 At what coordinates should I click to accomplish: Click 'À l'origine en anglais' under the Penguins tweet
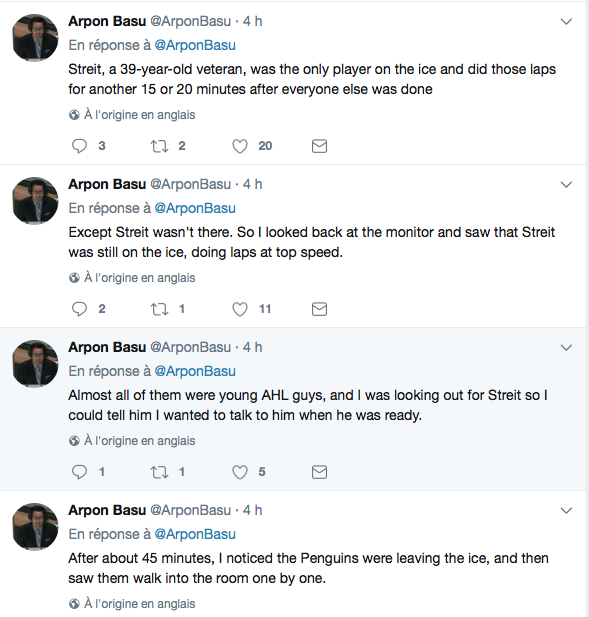click(x=139, y=604)
